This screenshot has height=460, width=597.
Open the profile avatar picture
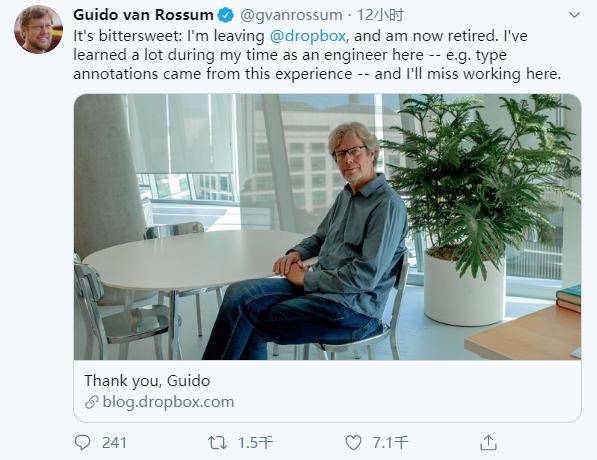coord(38,29)
